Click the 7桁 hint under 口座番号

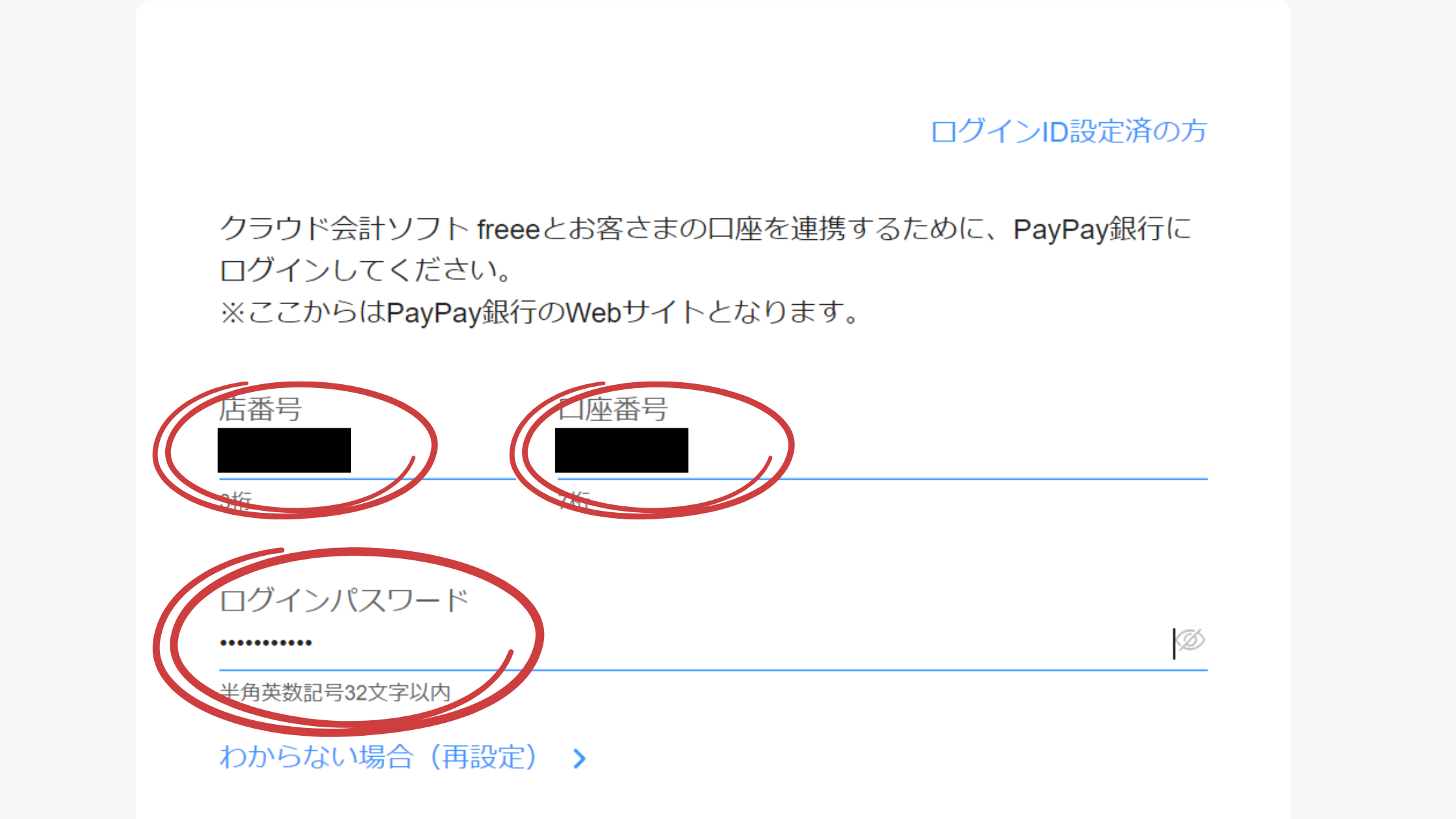pyautogui.click(x=574, y=500)
